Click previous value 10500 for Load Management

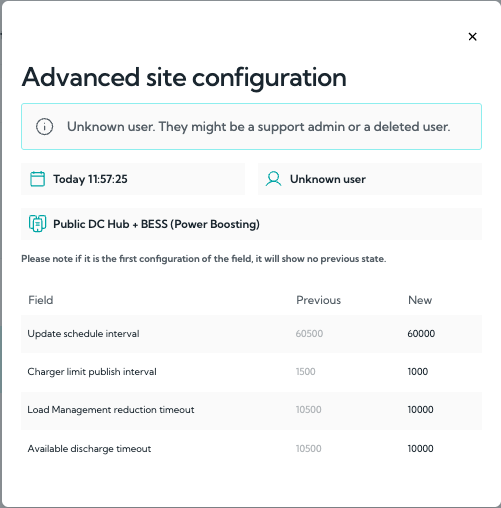click(308, 410)
